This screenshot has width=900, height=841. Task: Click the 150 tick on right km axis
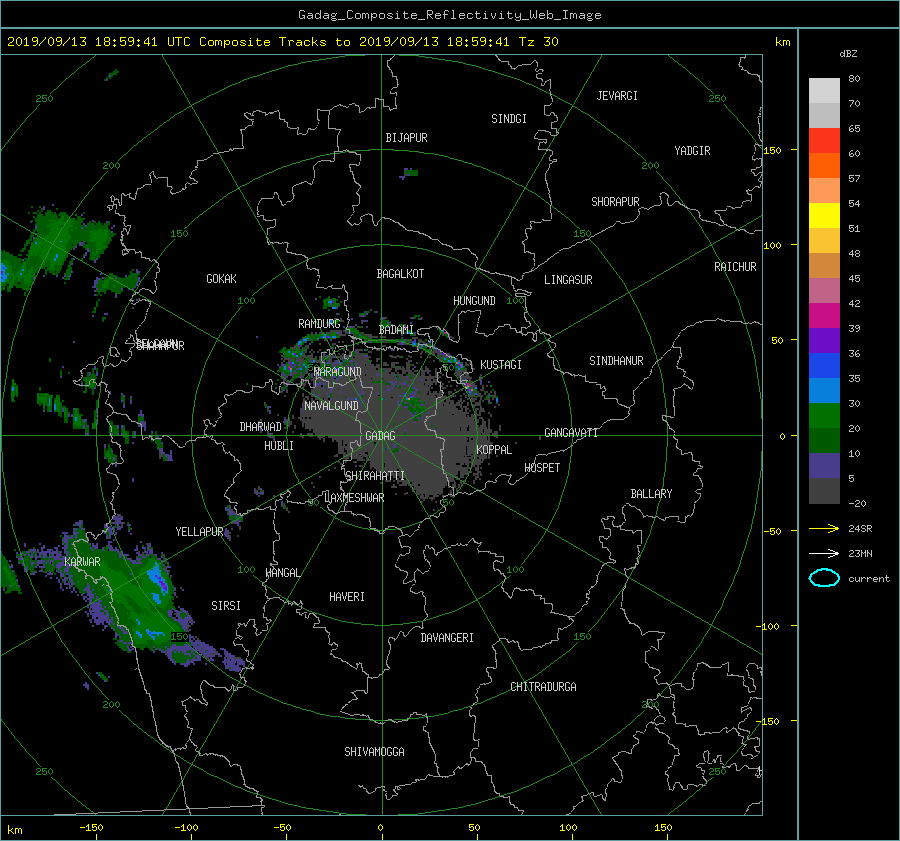click(773, 150)
